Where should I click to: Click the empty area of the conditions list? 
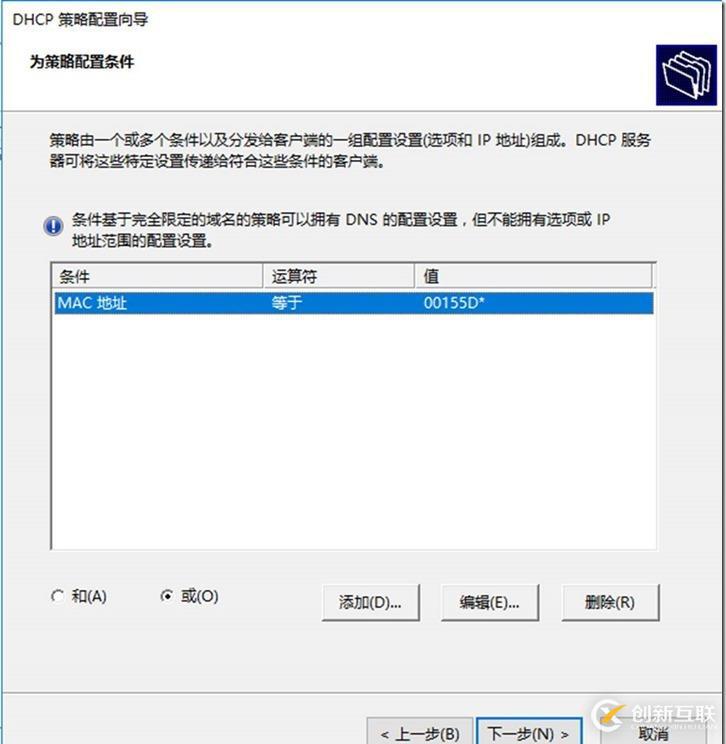click(x=354, y=432)
